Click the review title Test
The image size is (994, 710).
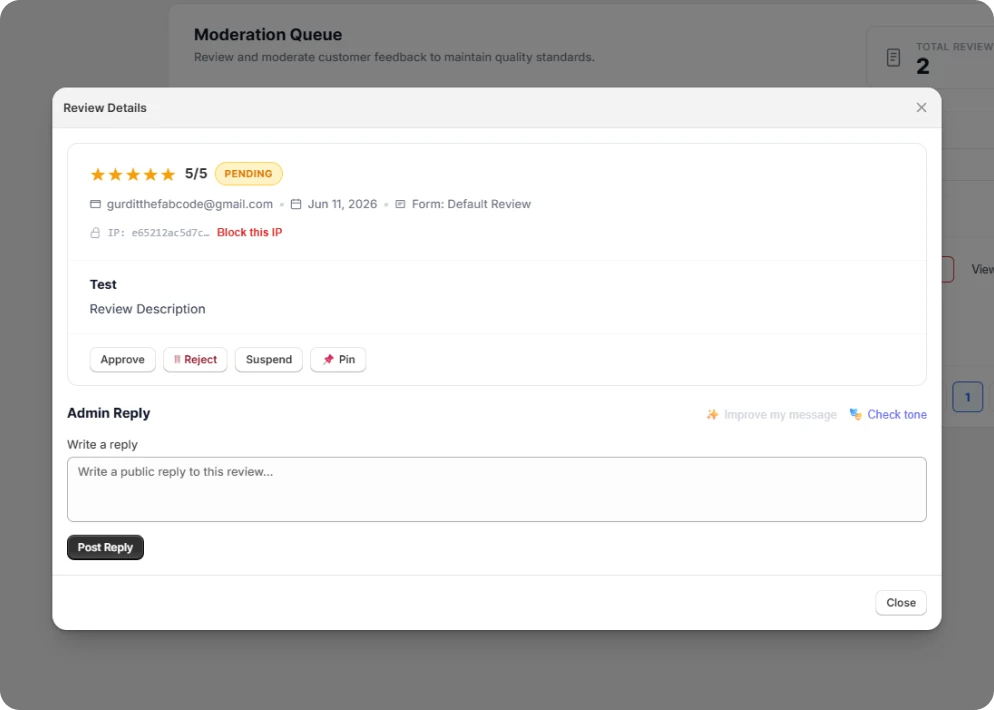103,285
